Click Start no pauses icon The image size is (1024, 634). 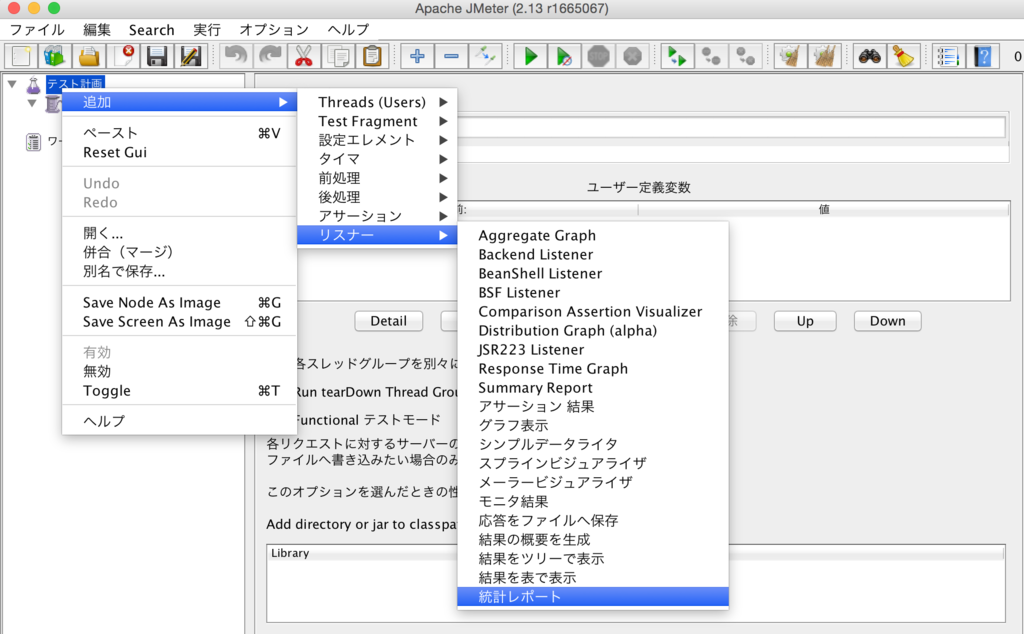(564, 56)
